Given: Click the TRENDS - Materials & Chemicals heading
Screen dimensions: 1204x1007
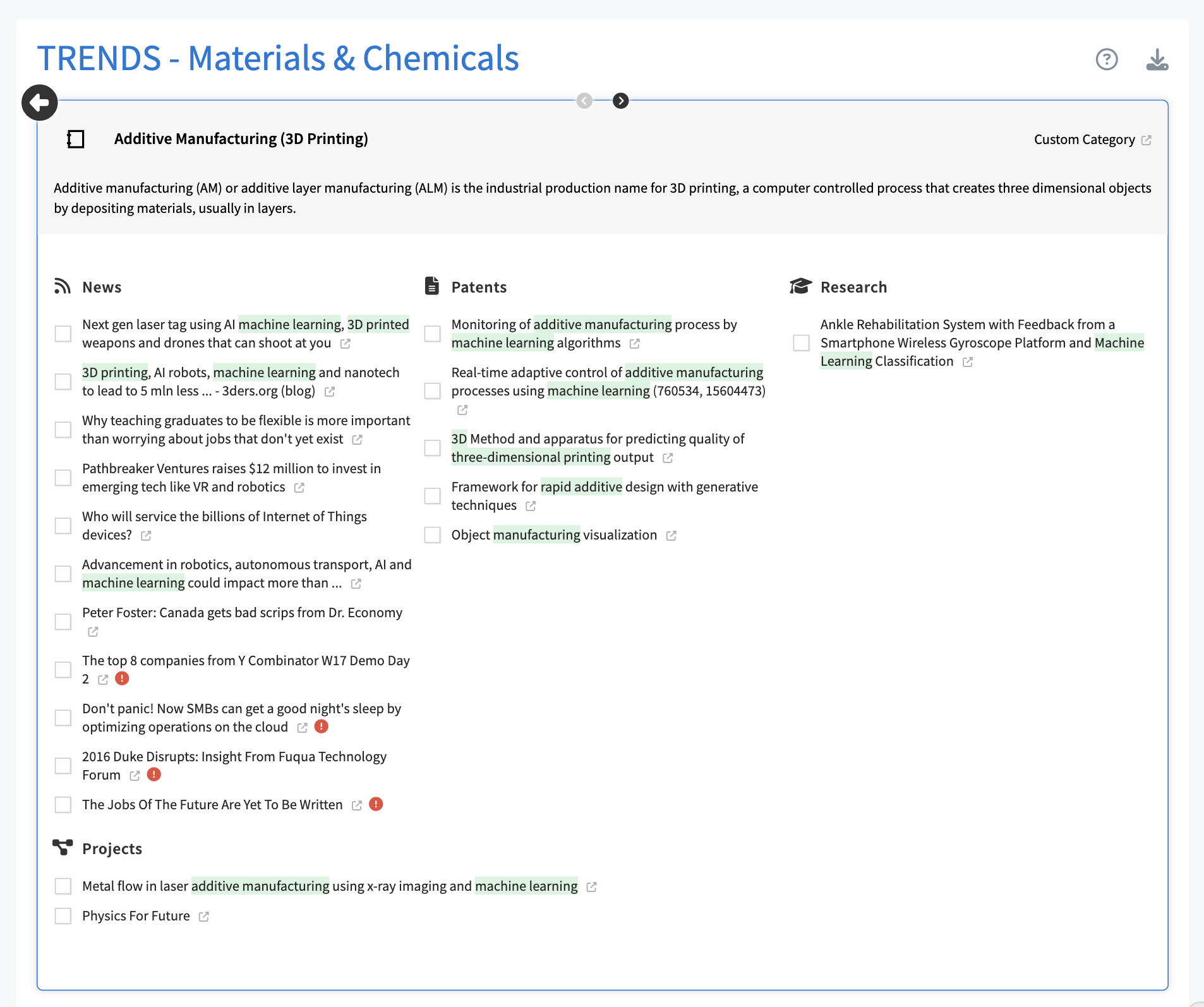Looking at the screenshot, I should point(278,58).
